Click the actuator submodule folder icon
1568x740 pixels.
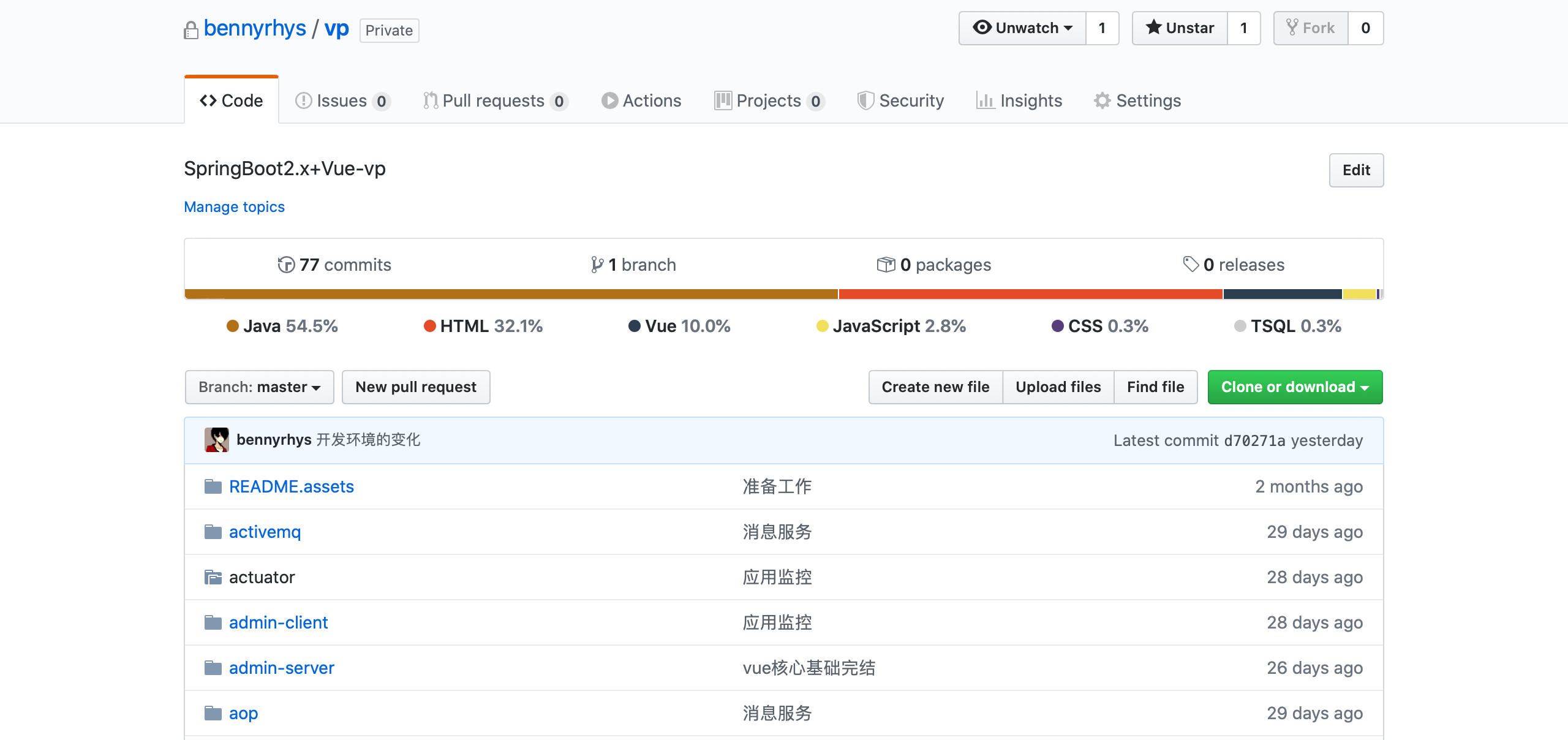[x=213, y=577]
